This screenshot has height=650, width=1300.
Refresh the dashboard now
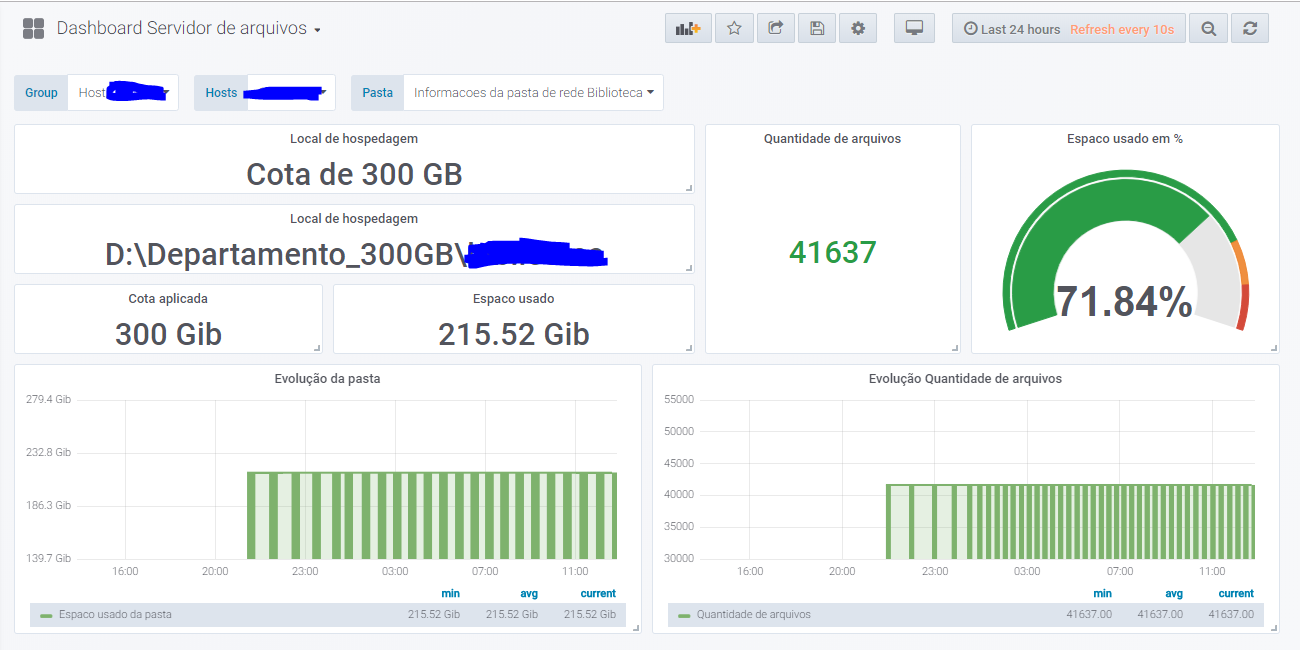tap(1250, 28)
